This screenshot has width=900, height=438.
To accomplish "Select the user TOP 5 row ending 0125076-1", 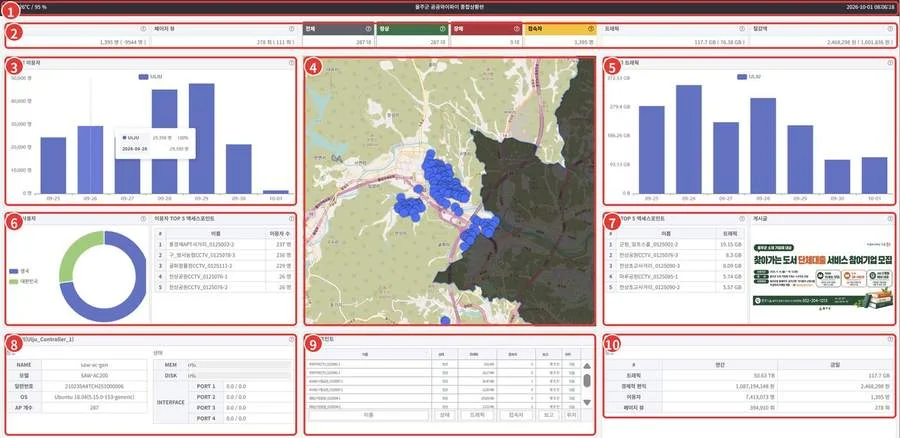I will coord(223,276).
